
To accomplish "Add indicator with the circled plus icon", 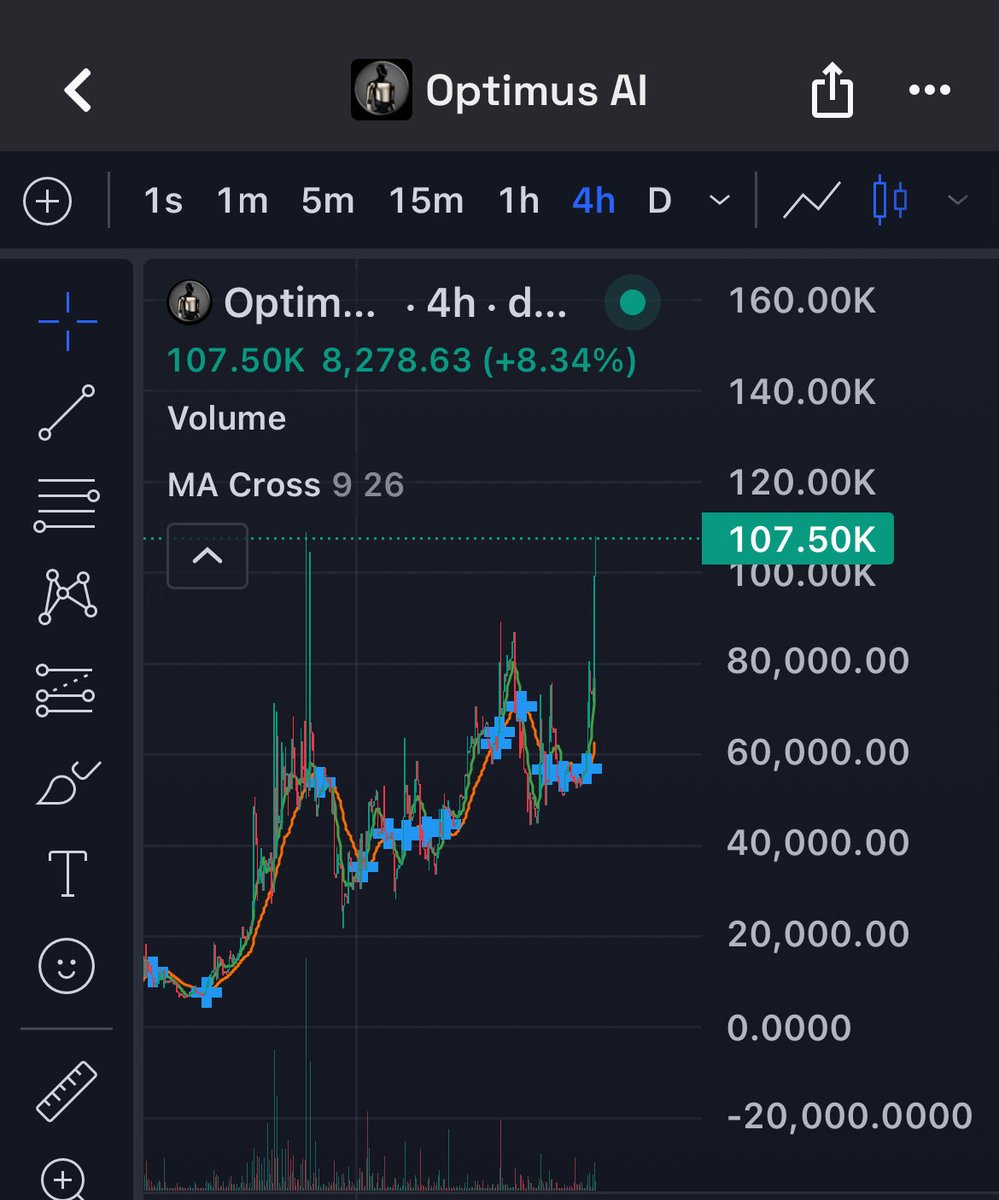I will coord(48,201).
